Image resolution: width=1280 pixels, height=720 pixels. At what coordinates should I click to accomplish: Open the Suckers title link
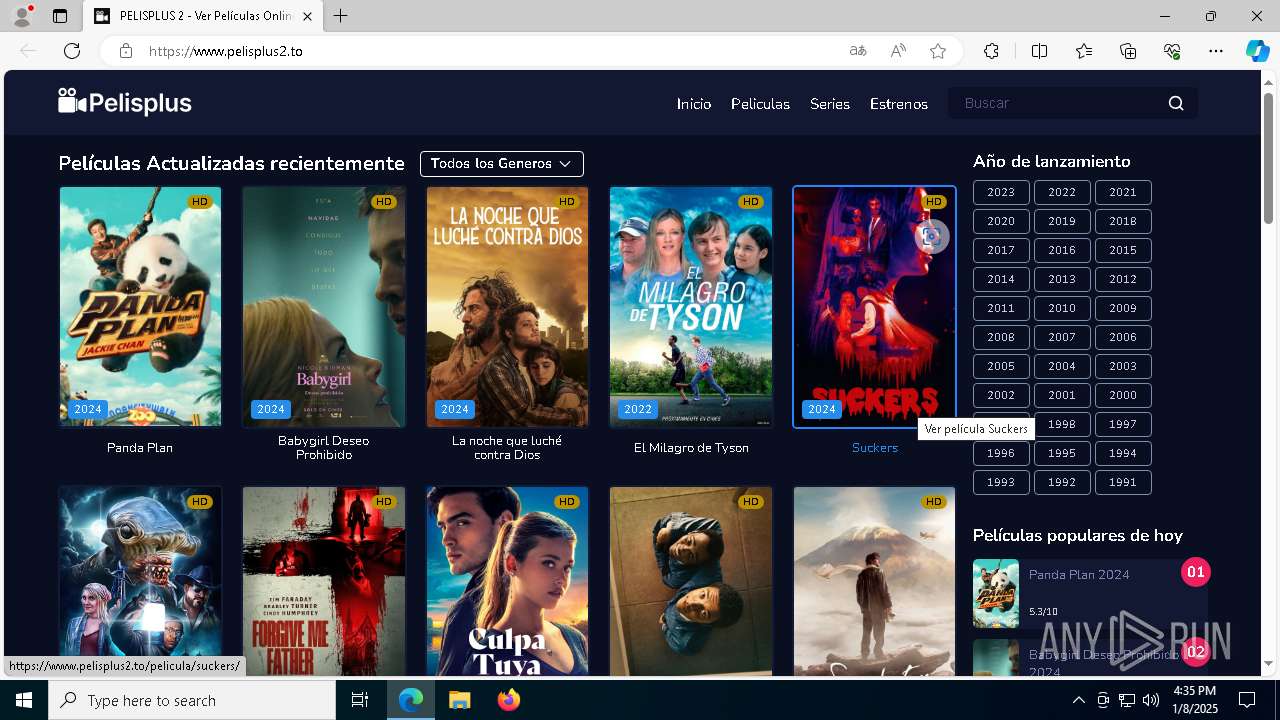tap(875, 448)
